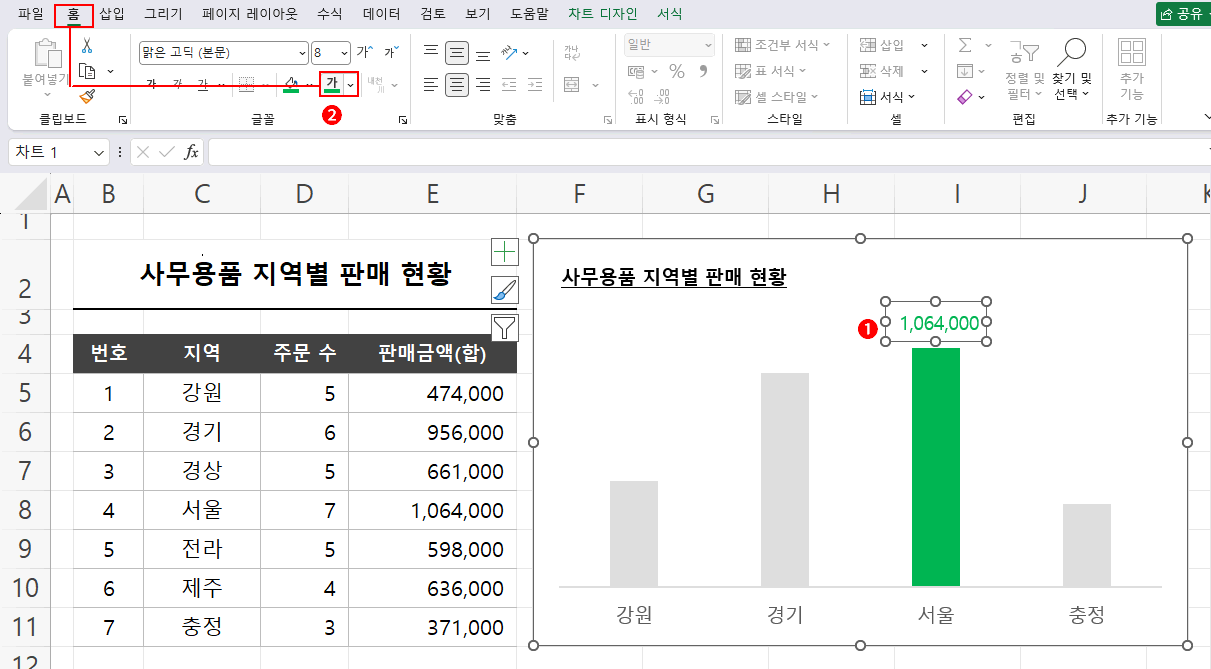Open Font settings dialog launcher
The height and width of the screenshot is (669, 1211).
[403, 119]
